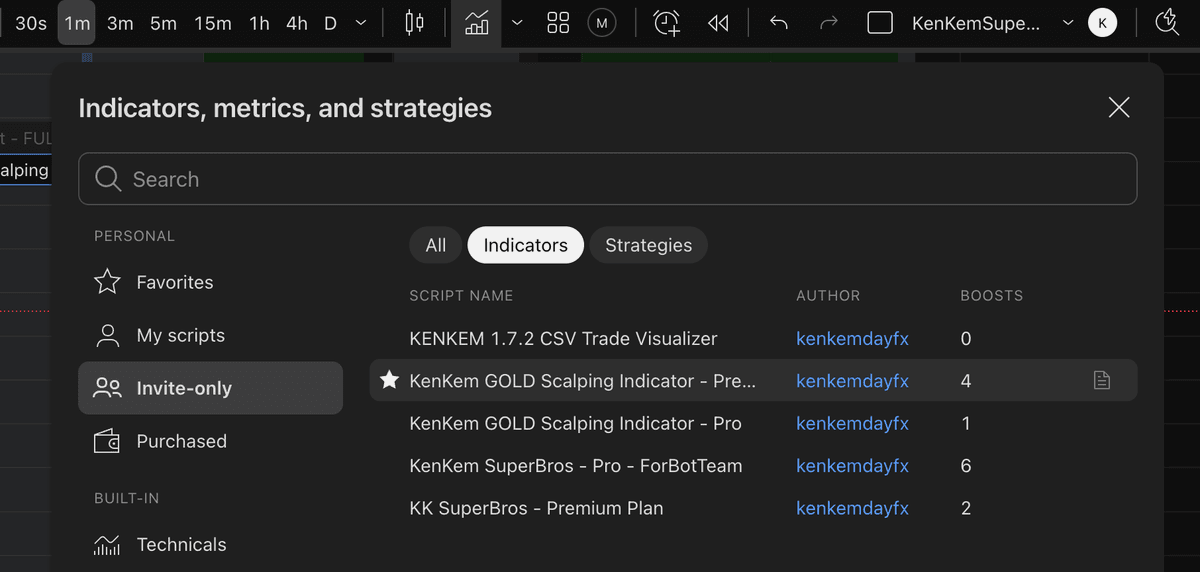Viewport: 1200px width, 572px height.
Task: Close the Indicators dialog
Action: 1119,107
